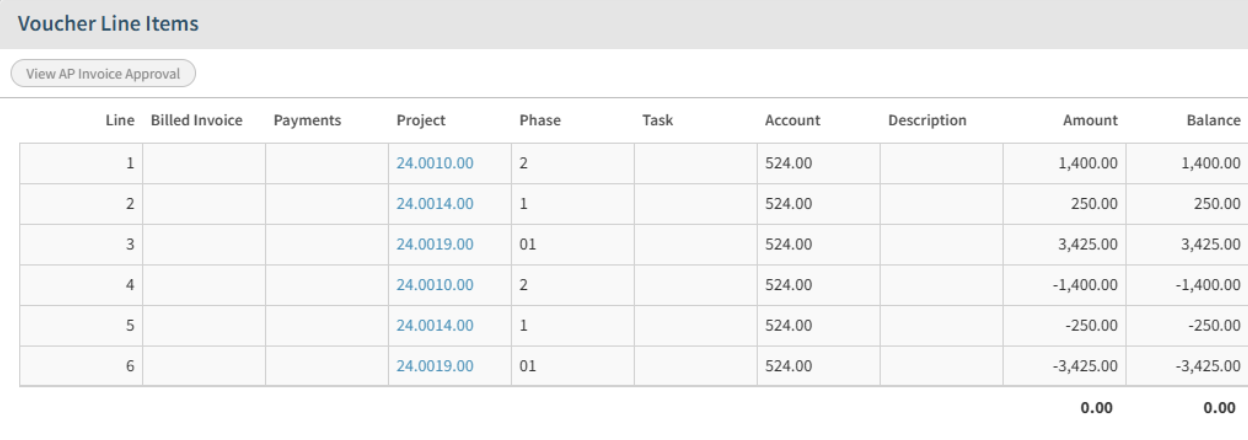Image resolution: width=1248 pixels, height=440 pixels.
Task: Click the View AP Invoice Approval button
Action: [x=103, y=74]
